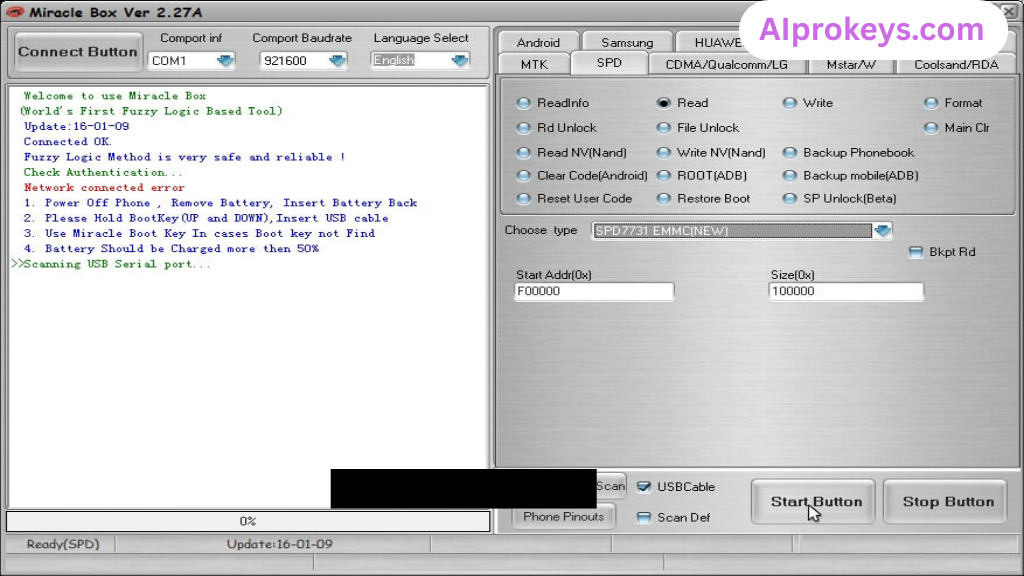Click into the Start Addr(0x) field
Screen dimensions: 1024x576
[594, 291]
